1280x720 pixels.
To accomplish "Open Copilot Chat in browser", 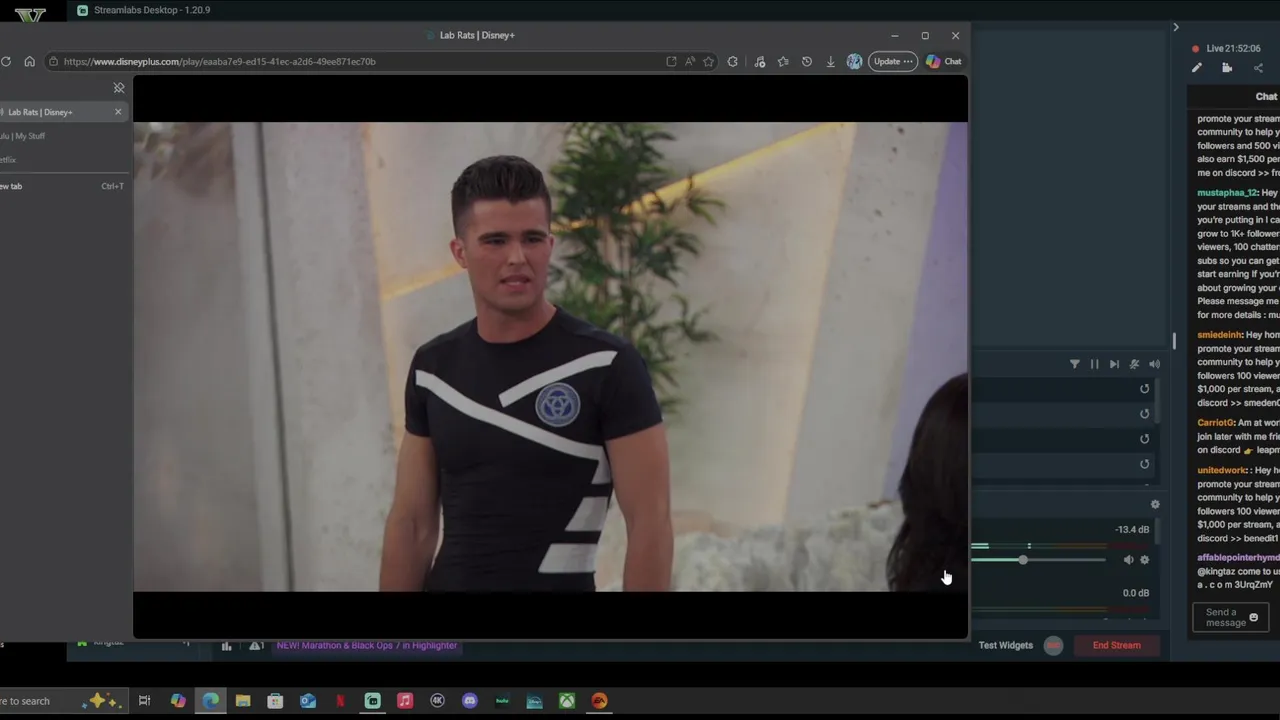I will click(943, 62).
